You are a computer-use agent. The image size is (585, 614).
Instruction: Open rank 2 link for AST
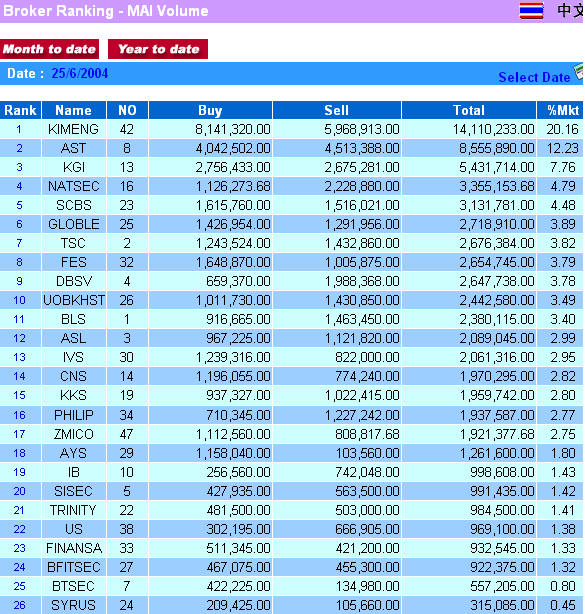click(x=19, y=148)
